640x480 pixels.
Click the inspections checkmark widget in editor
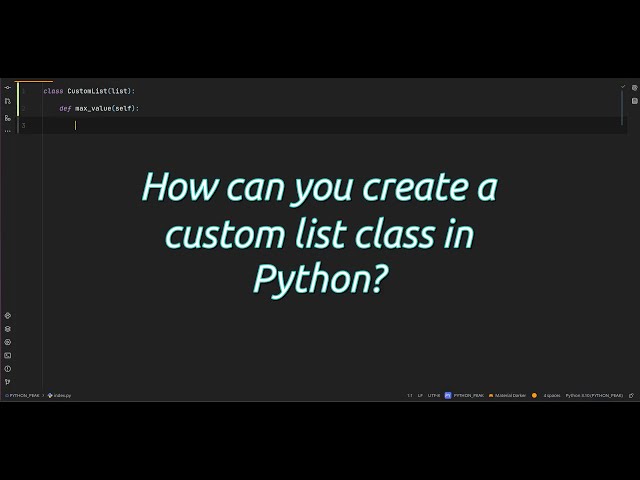[623, 87]
